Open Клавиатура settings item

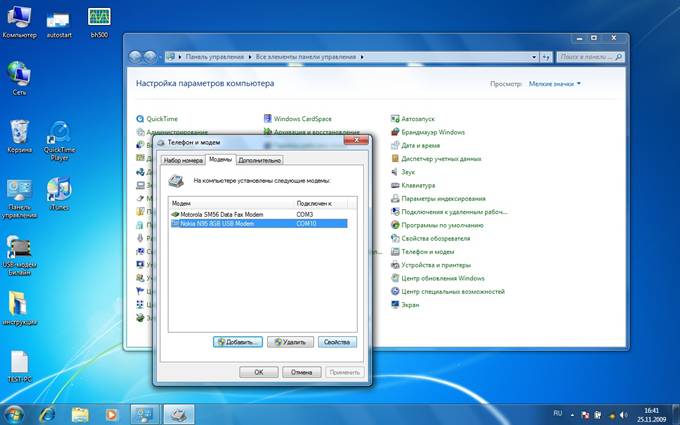413,186
